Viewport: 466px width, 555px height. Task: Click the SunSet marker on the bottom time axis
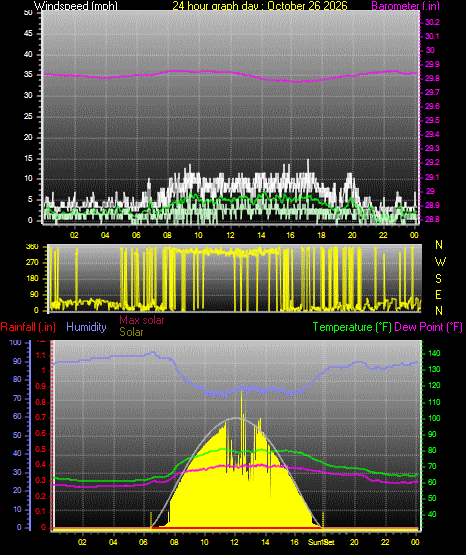[x=321, y=542]
